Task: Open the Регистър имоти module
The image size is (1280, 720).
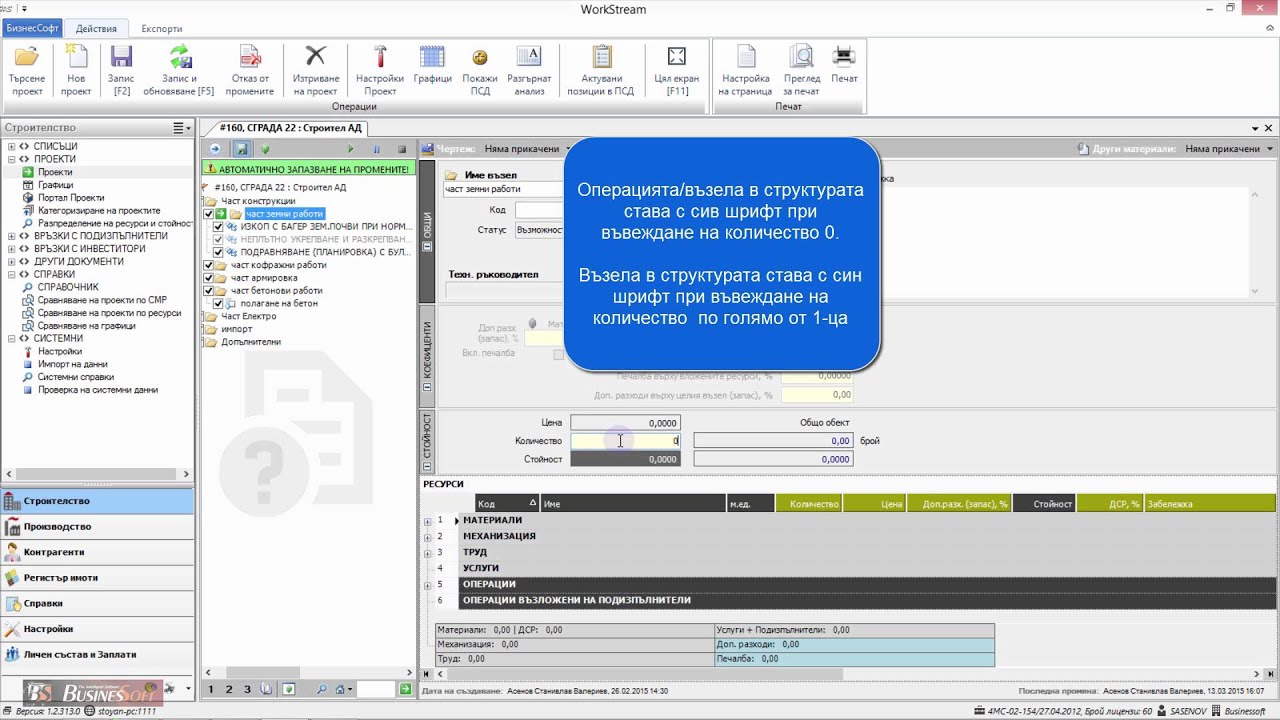Action: pyautogui.click(x=97, y=578)
